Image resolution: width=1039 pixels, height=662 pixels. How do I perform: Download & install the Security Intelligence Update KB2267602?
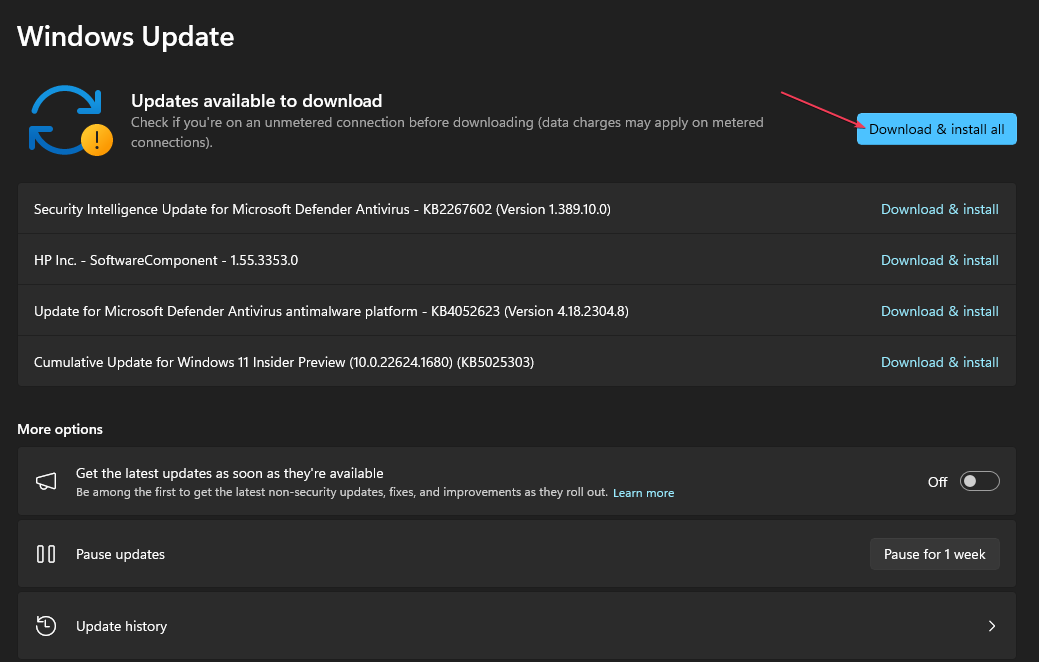[x=940, y=209]
